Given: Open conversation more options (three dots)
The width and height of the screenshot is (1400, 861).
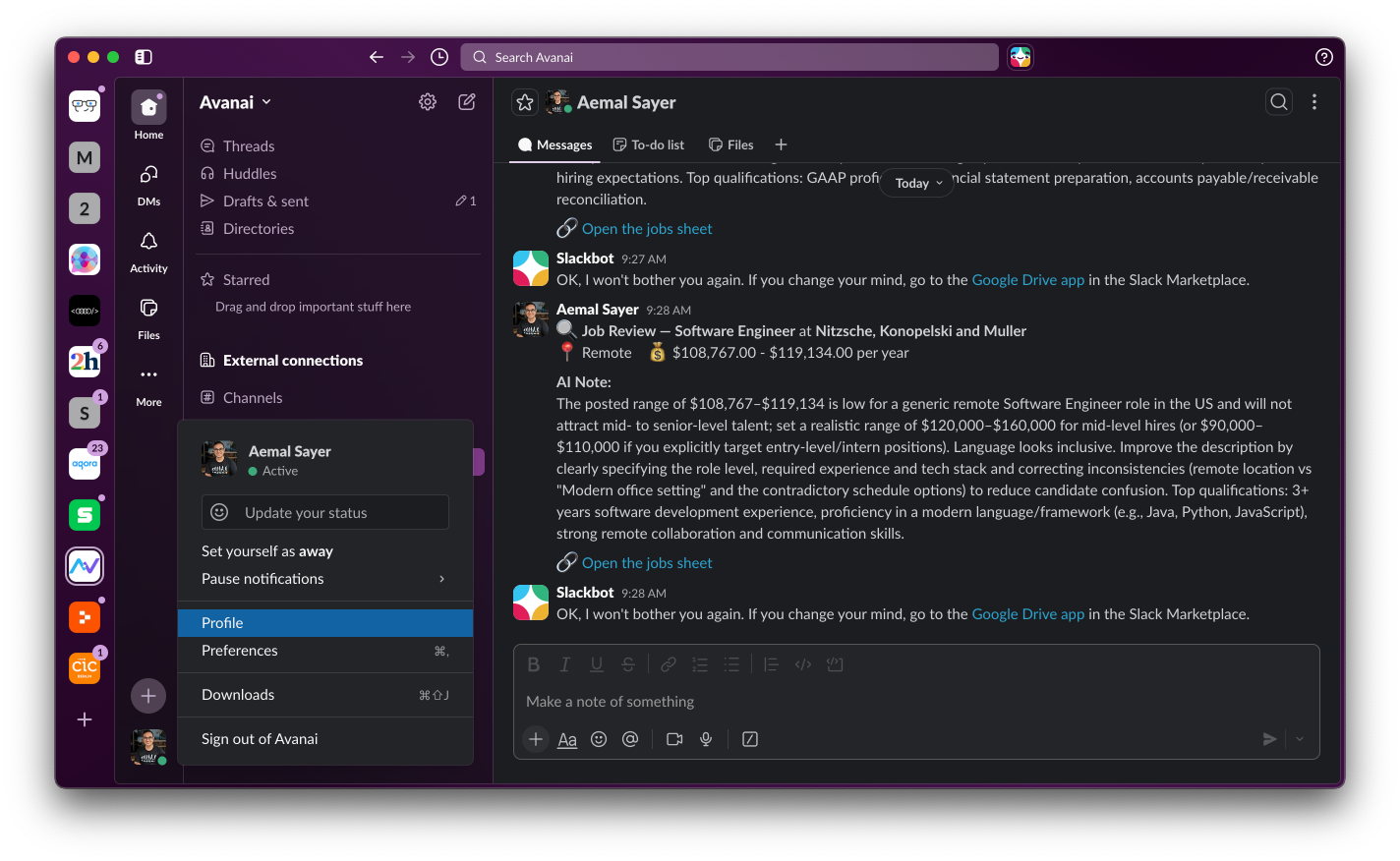Looking at the screenshot, I should [1314, 101].
